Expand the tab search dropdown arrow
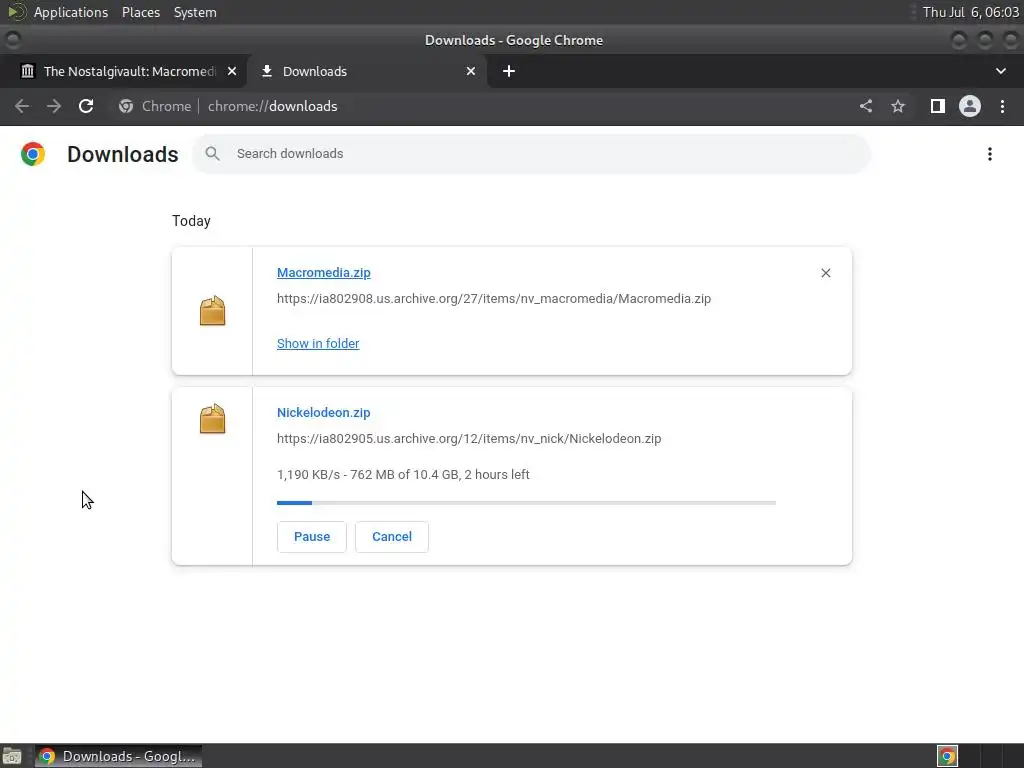Screen dimensions: 1024x768 click(1000, 71)
